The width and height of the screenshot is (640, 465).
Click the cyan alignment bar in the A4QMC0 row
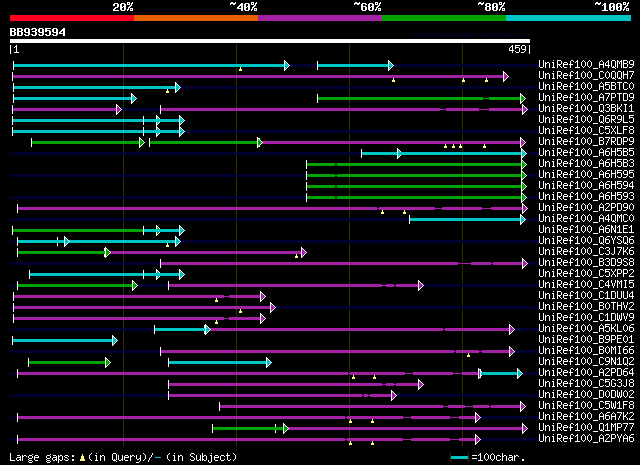pyautogui.click(x=467, y=220)
